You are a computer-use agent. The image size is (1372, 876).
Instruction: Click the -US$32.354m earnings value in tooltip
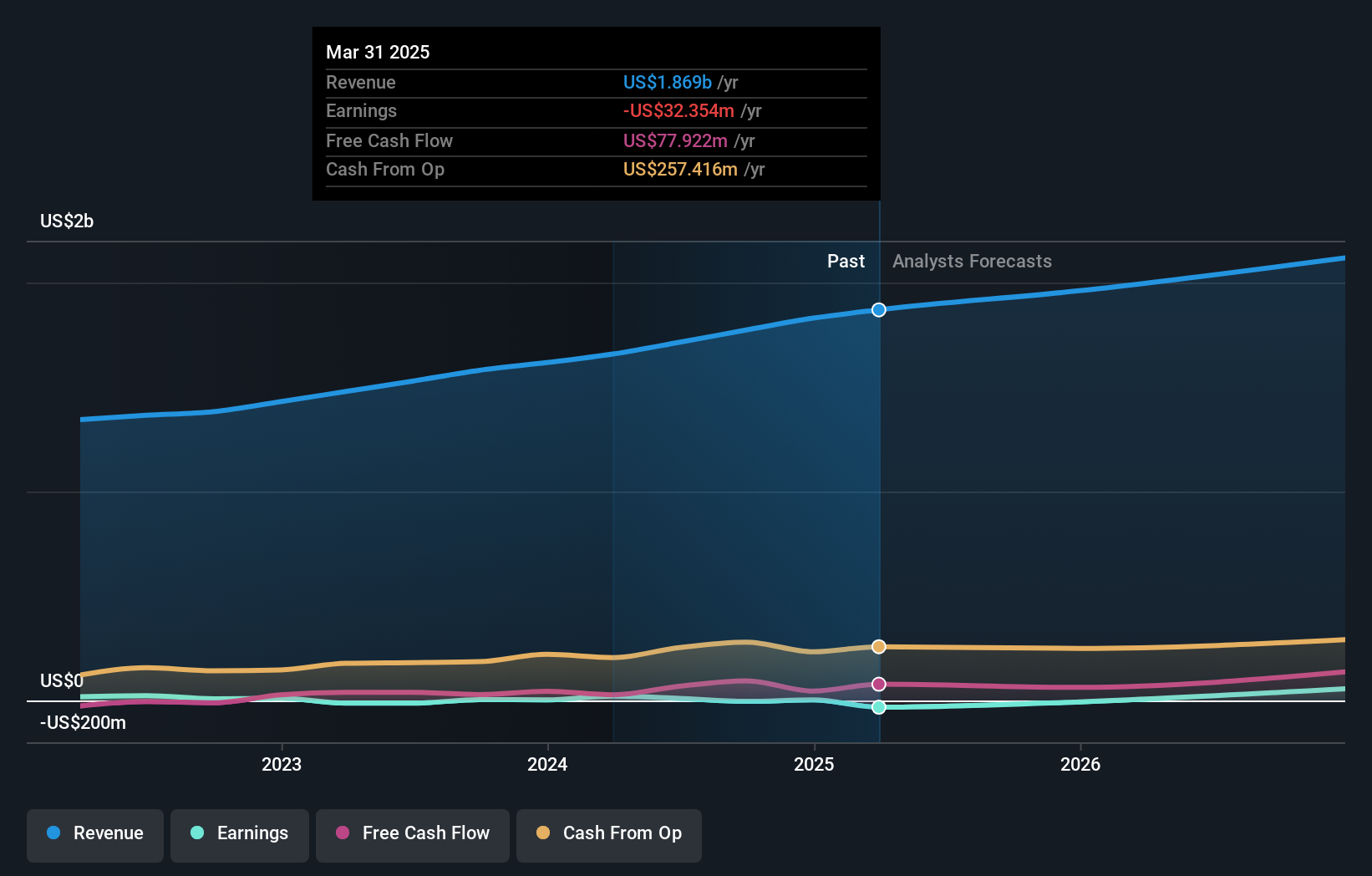tap(678, 111)
